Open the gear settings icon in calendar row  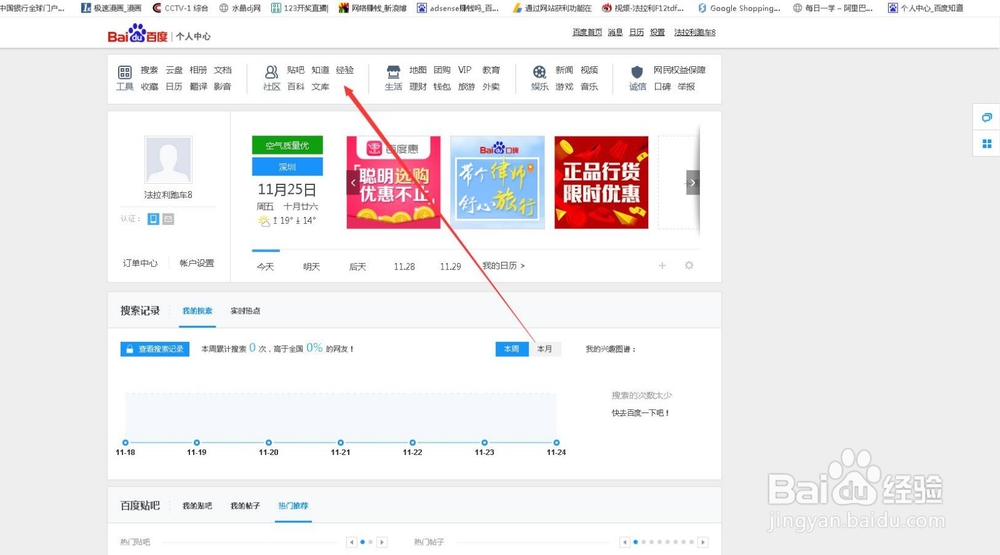point(689,265)
